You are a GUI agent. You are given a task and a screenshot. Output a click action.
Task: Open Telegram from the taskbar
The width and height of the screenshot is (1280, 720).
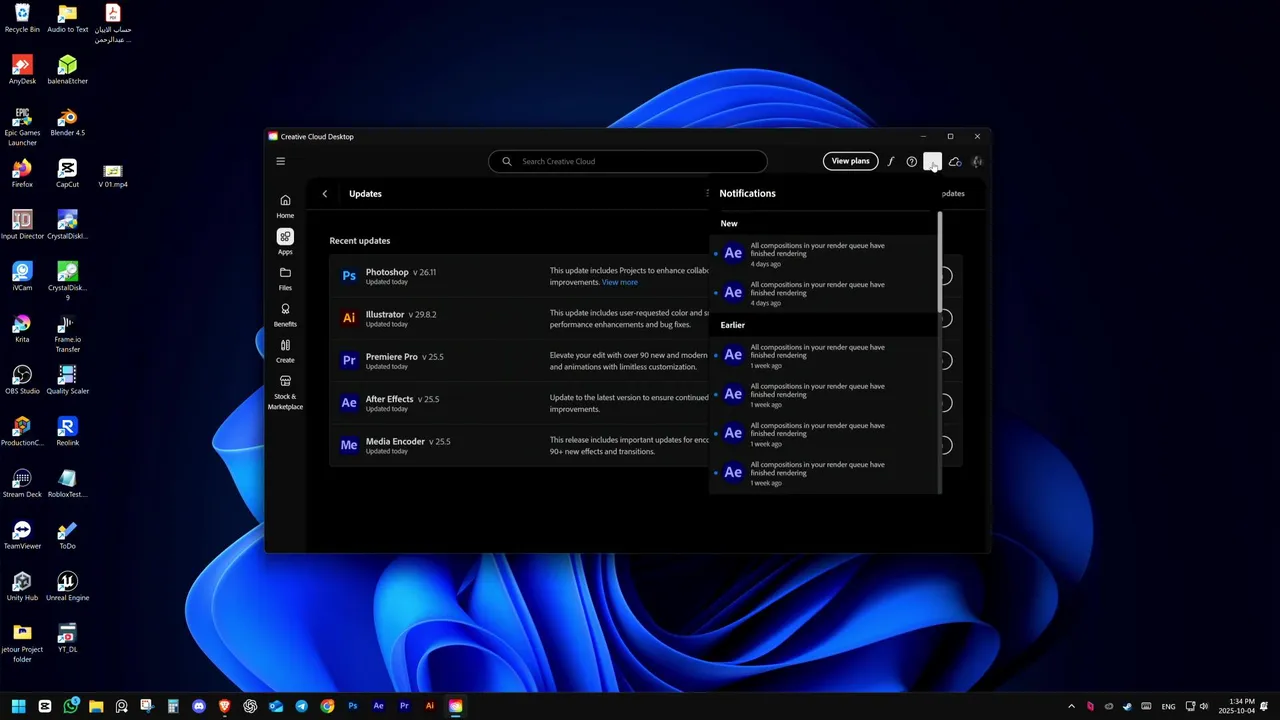click(x=301, y=706)
